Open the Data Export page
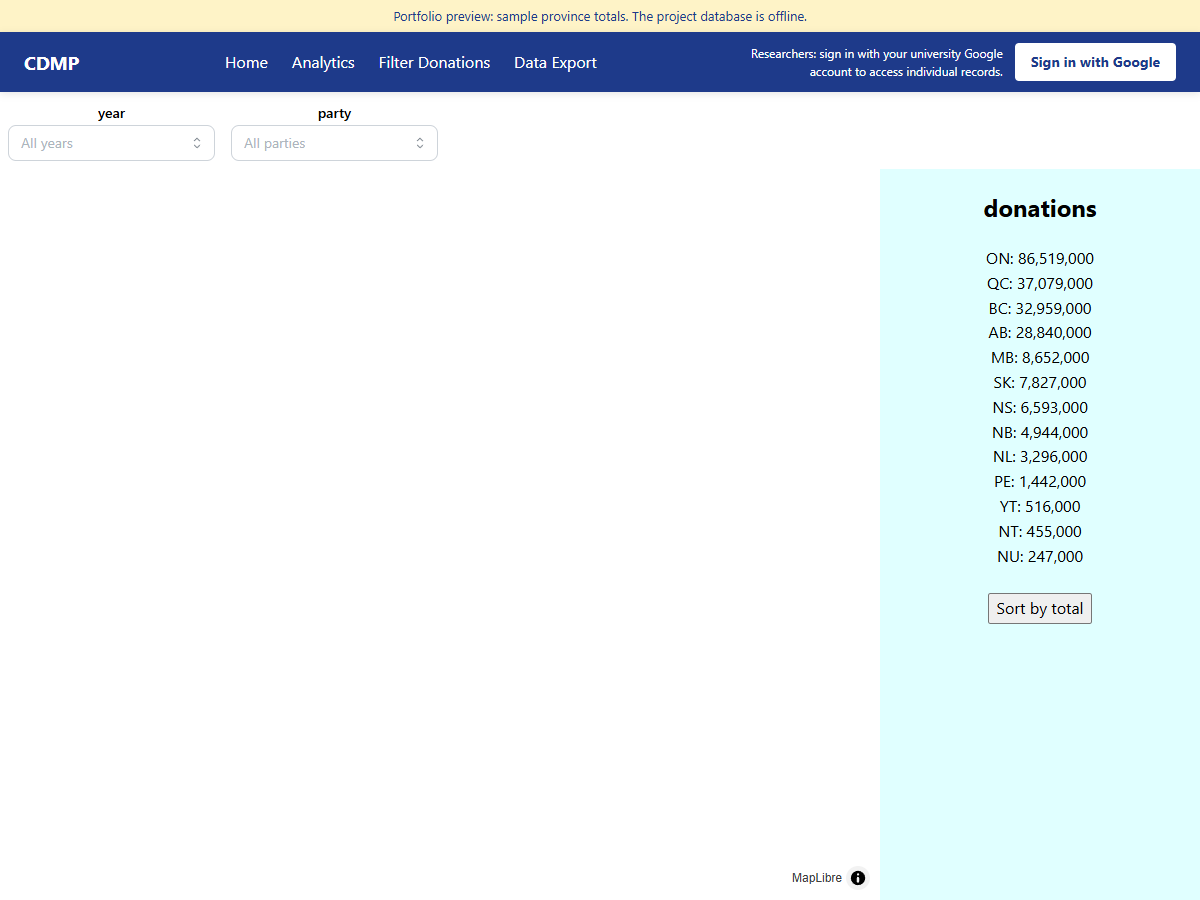Screen dimensions: 1200x900 (555, 62)
